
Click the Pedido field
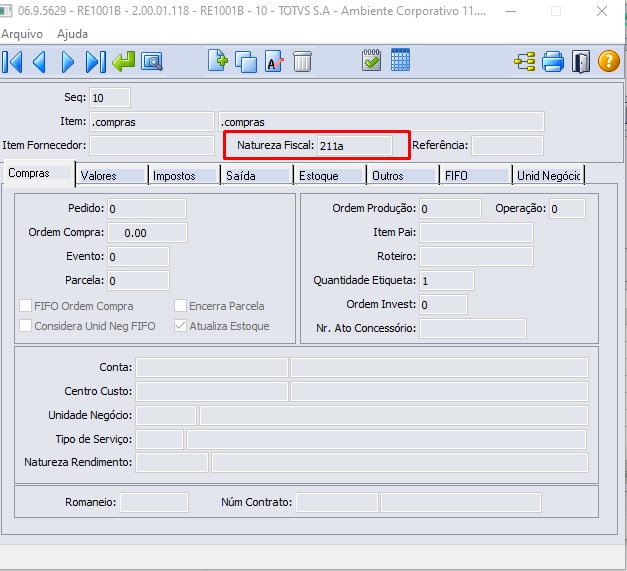(x=147, y=209)
